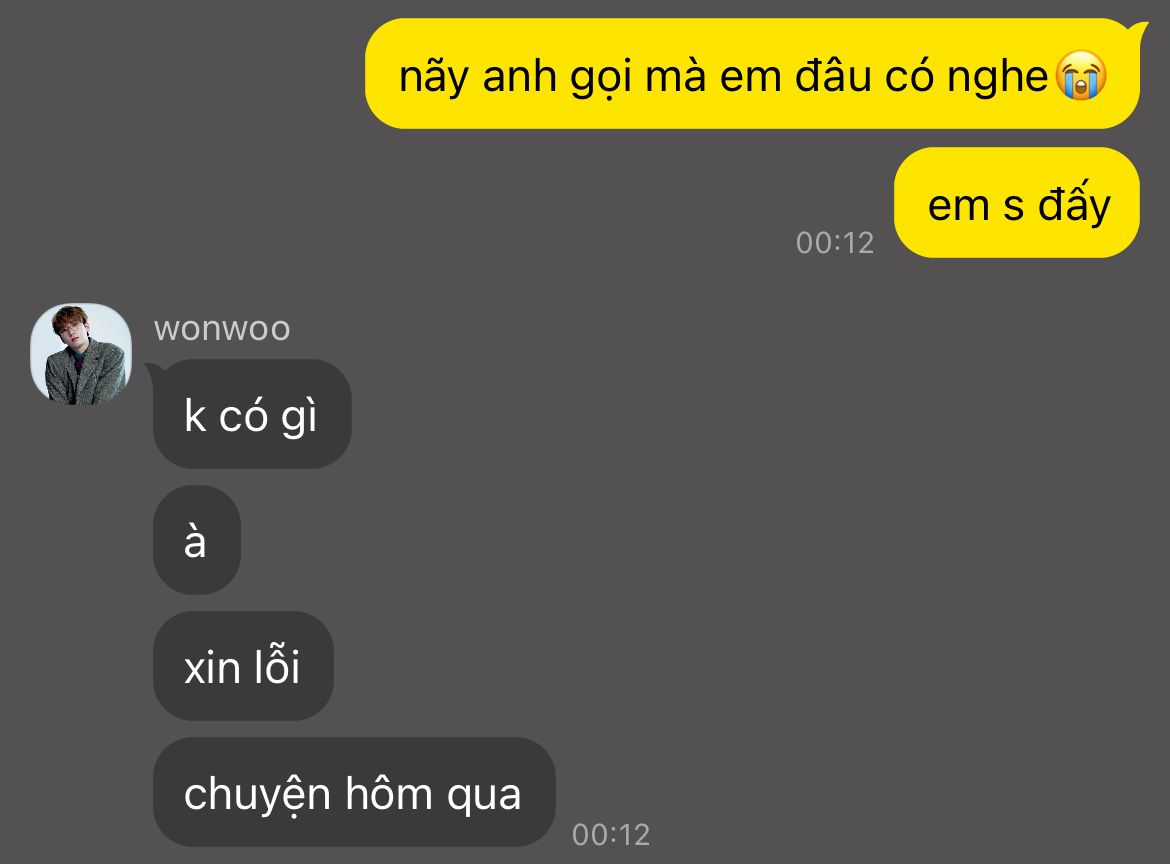Viewport: 1170px width, 864px height.
Task: Tap the single 'à' message bubble
Action: 197,540
